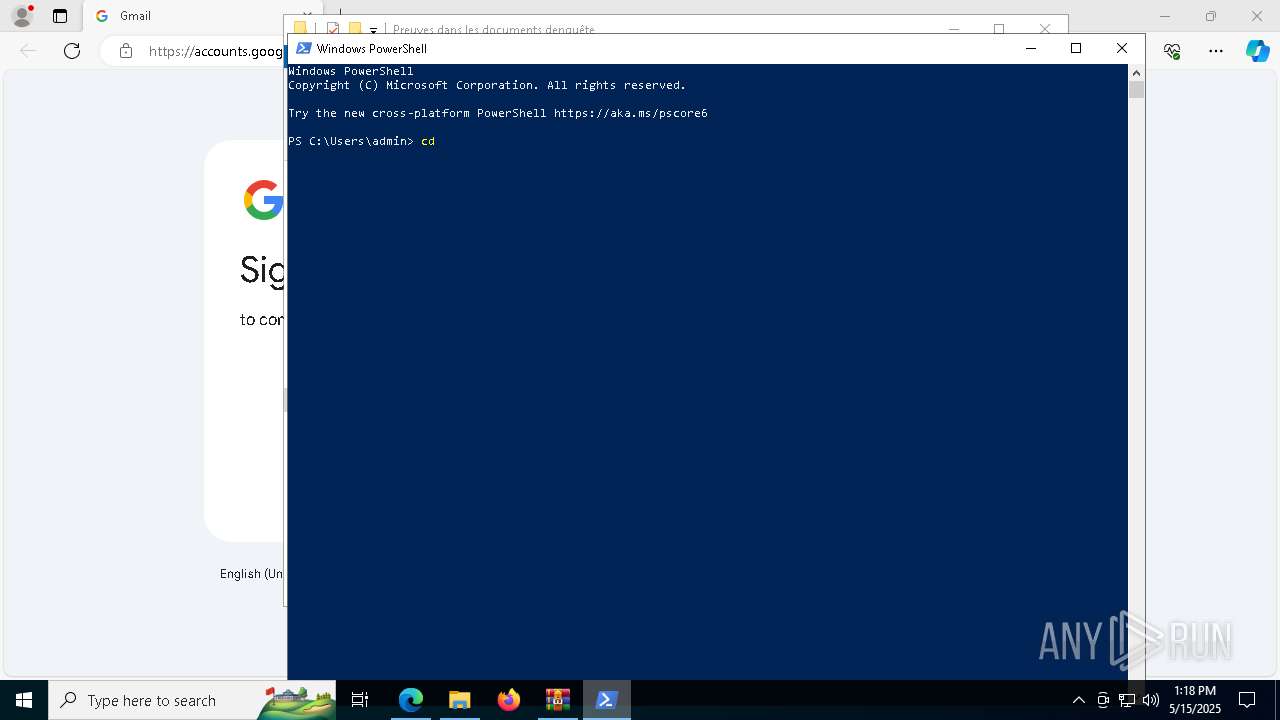Open Task View from the taskbar

point(360,700)
